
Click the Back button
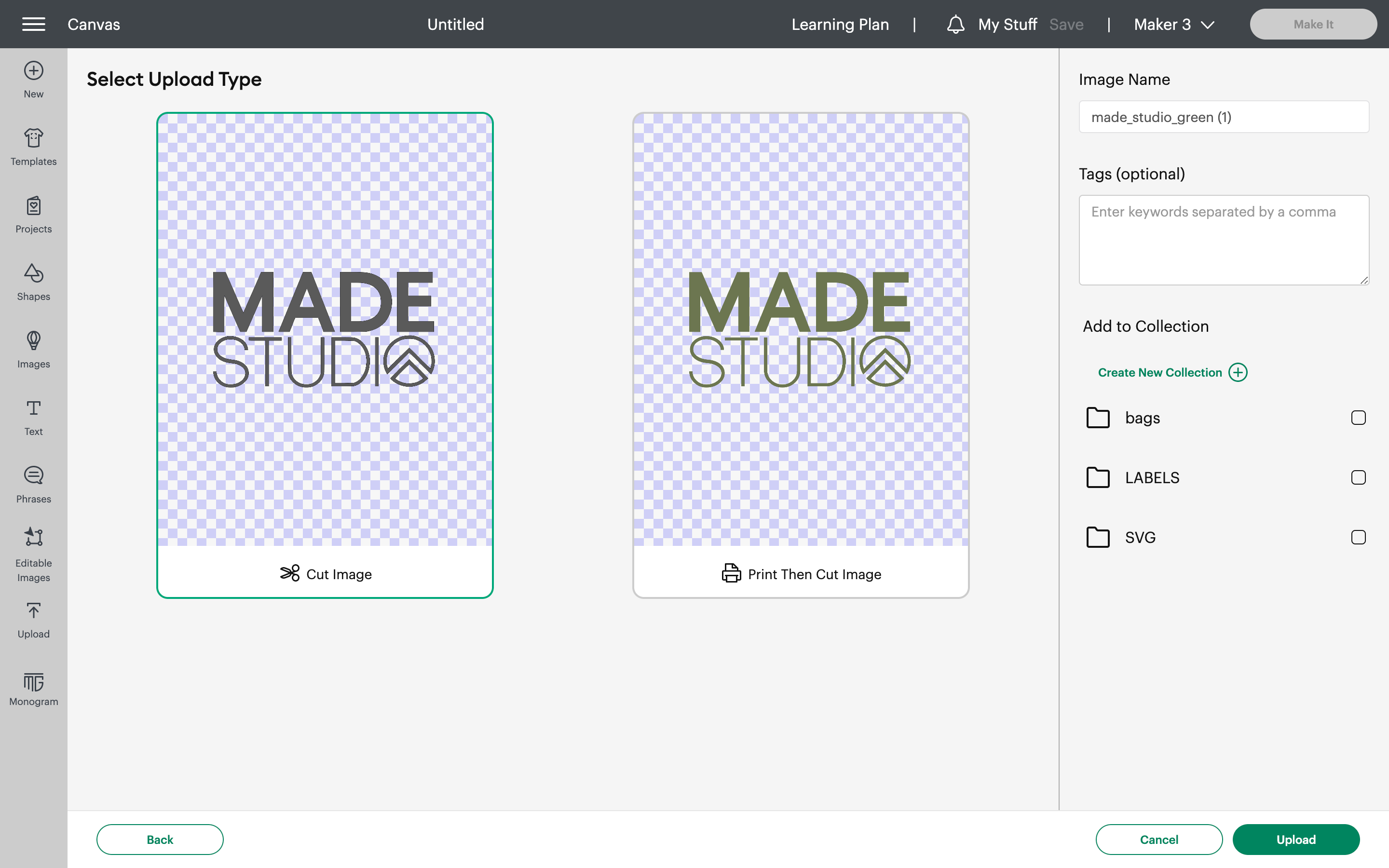160,839
